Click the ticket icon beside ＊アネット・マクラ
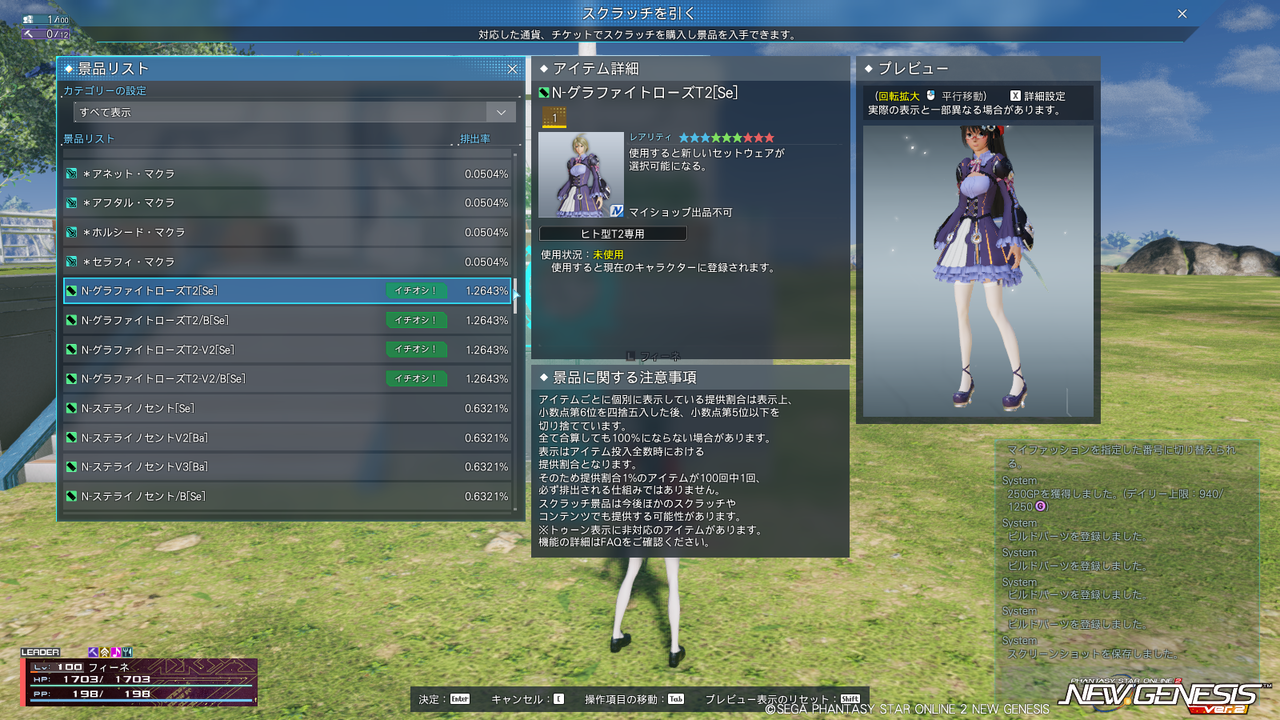This screenshot has height=720, width=1280. (x=72, y=174)
